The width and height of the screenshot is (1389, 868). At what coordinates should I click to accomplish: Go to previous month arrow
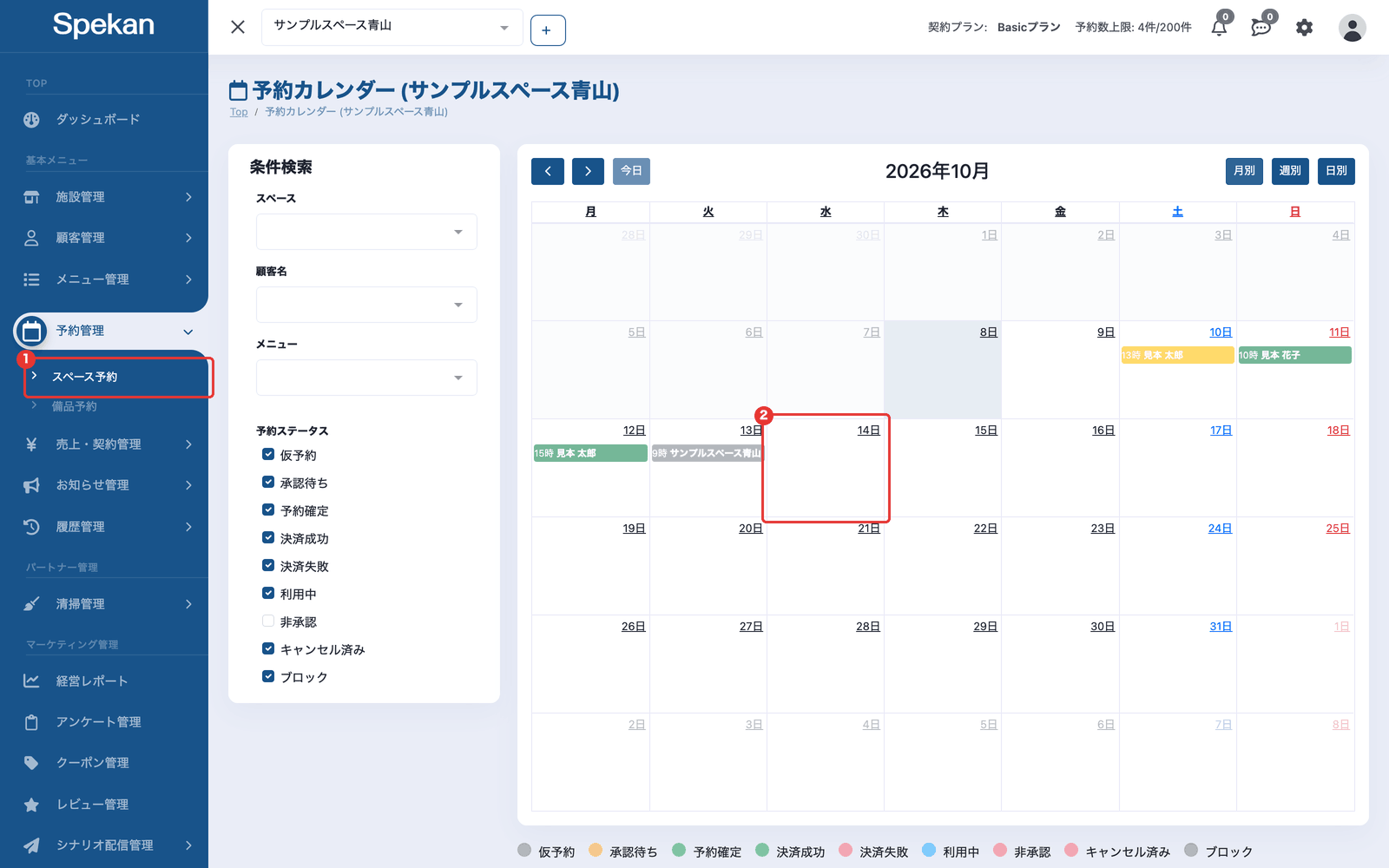pos(548,171)
